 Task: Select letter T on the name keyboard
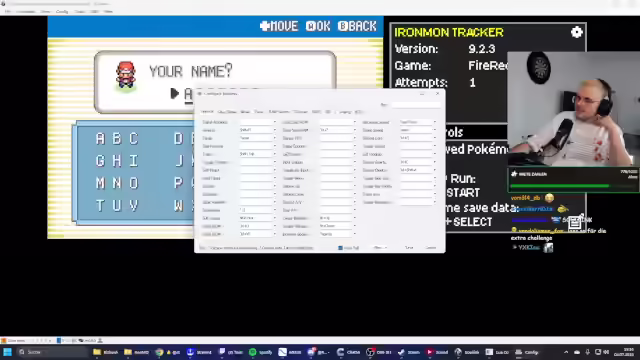pos(100,205)
